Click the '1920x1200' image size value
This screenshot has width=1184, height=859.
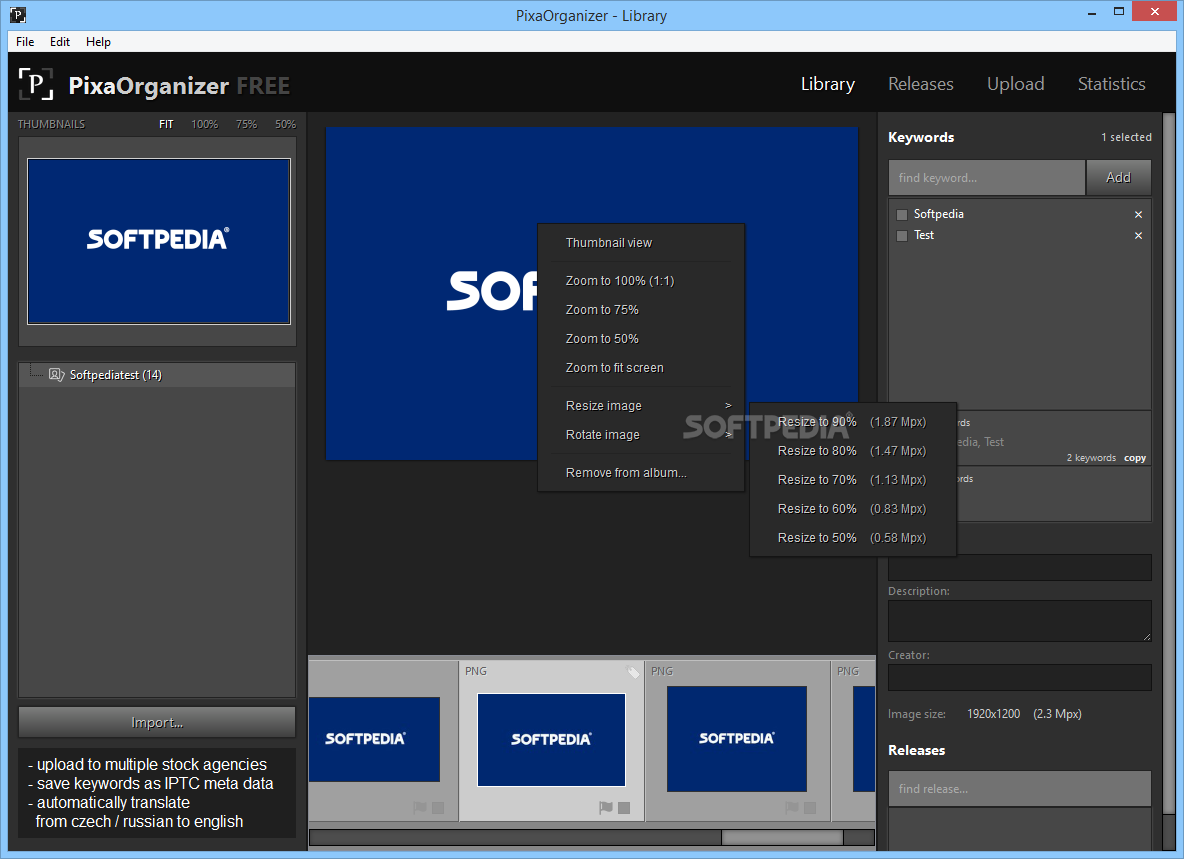tap(993, 714)
